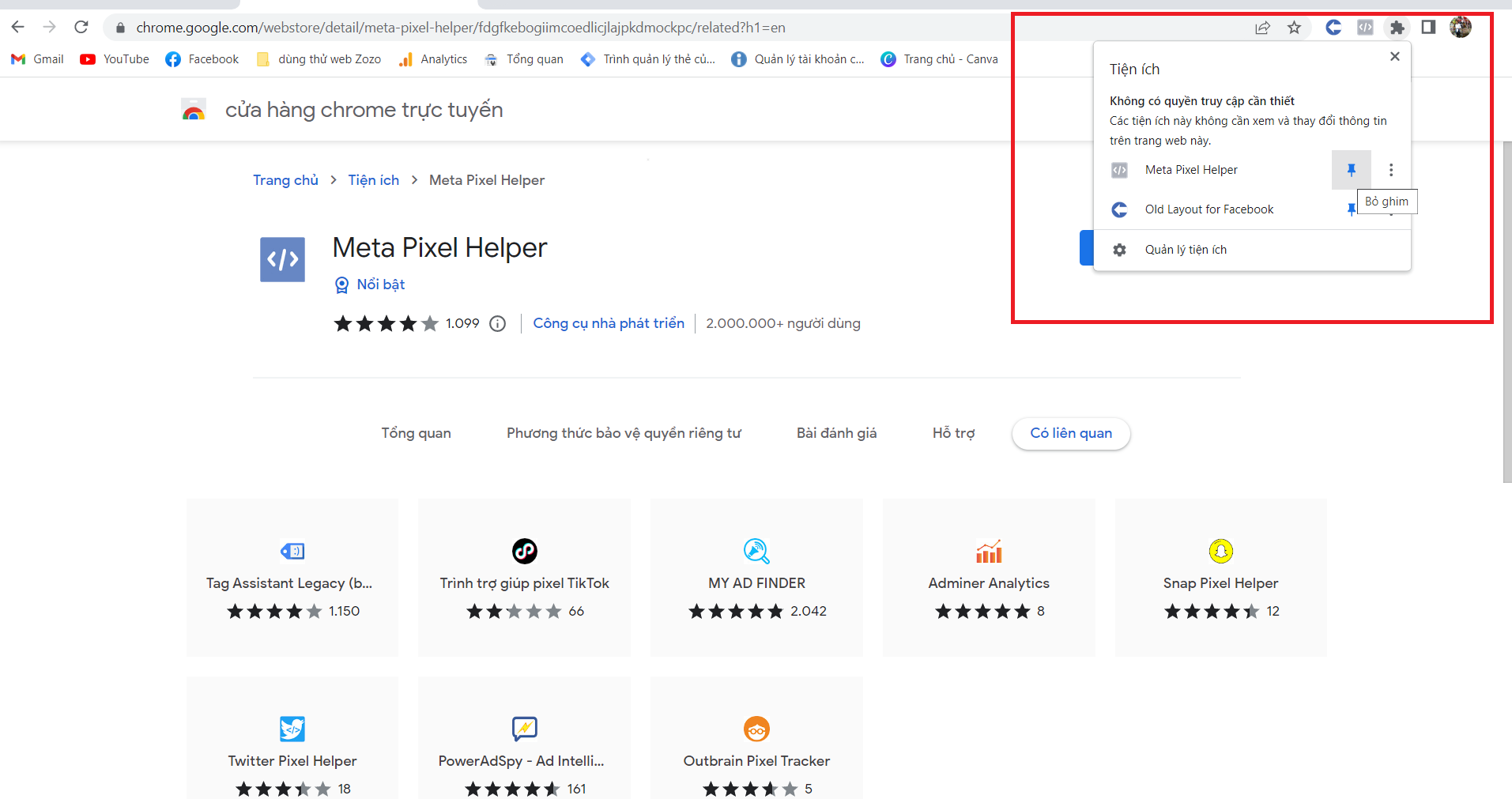Open PowerAdSpy - Ad Intelli... card
The width and height of the screenshot is (1512, 799).
pos(525,738)
